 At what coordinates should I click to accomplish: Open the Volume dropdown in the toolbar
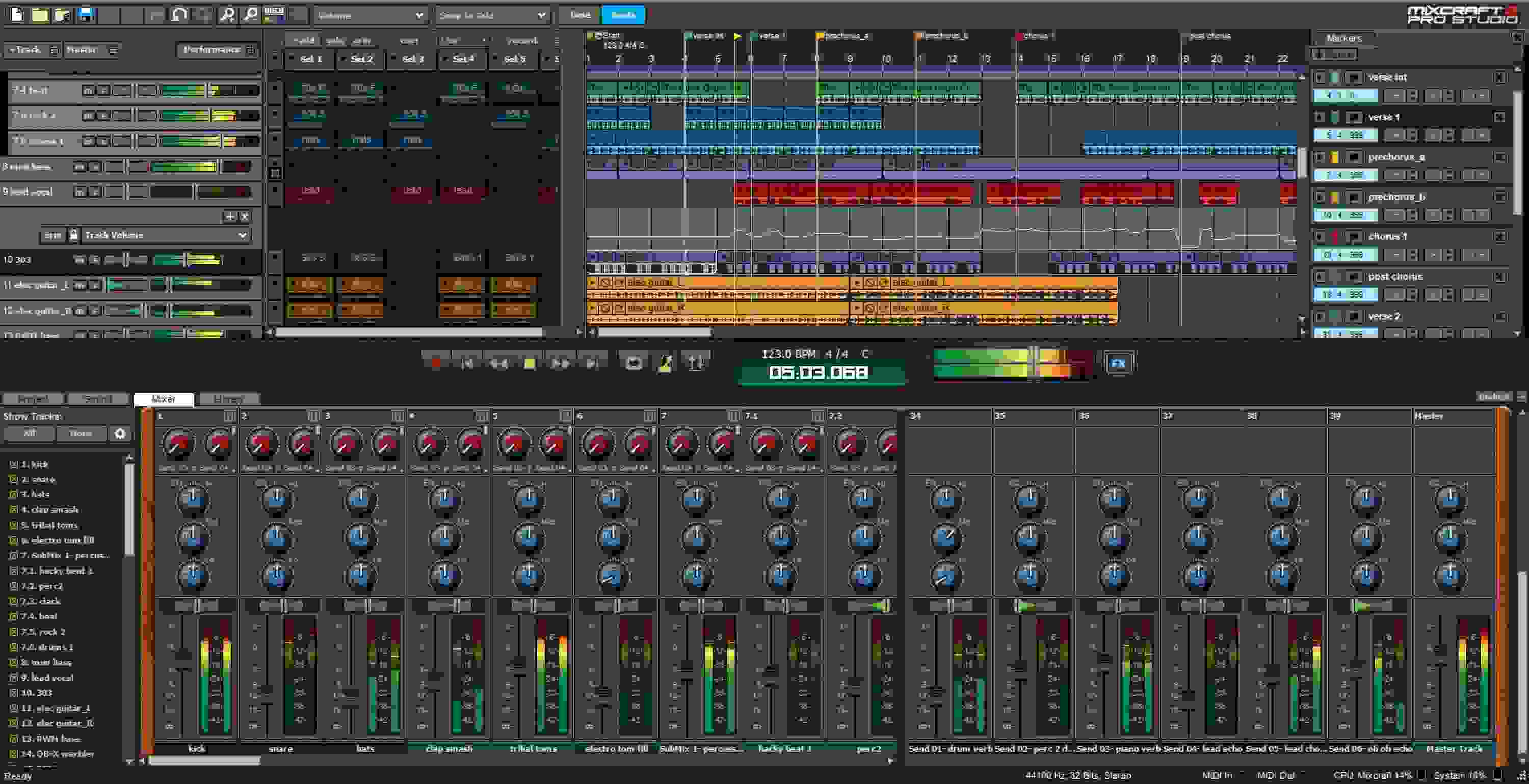click(x=368, y=15)
